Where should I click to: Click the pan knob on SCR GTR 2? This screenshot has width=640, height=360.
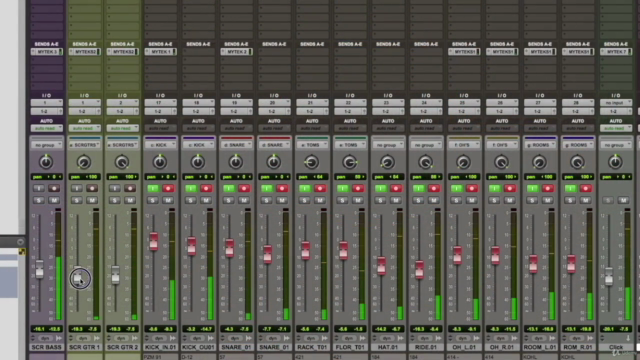[x=122, y=162]
